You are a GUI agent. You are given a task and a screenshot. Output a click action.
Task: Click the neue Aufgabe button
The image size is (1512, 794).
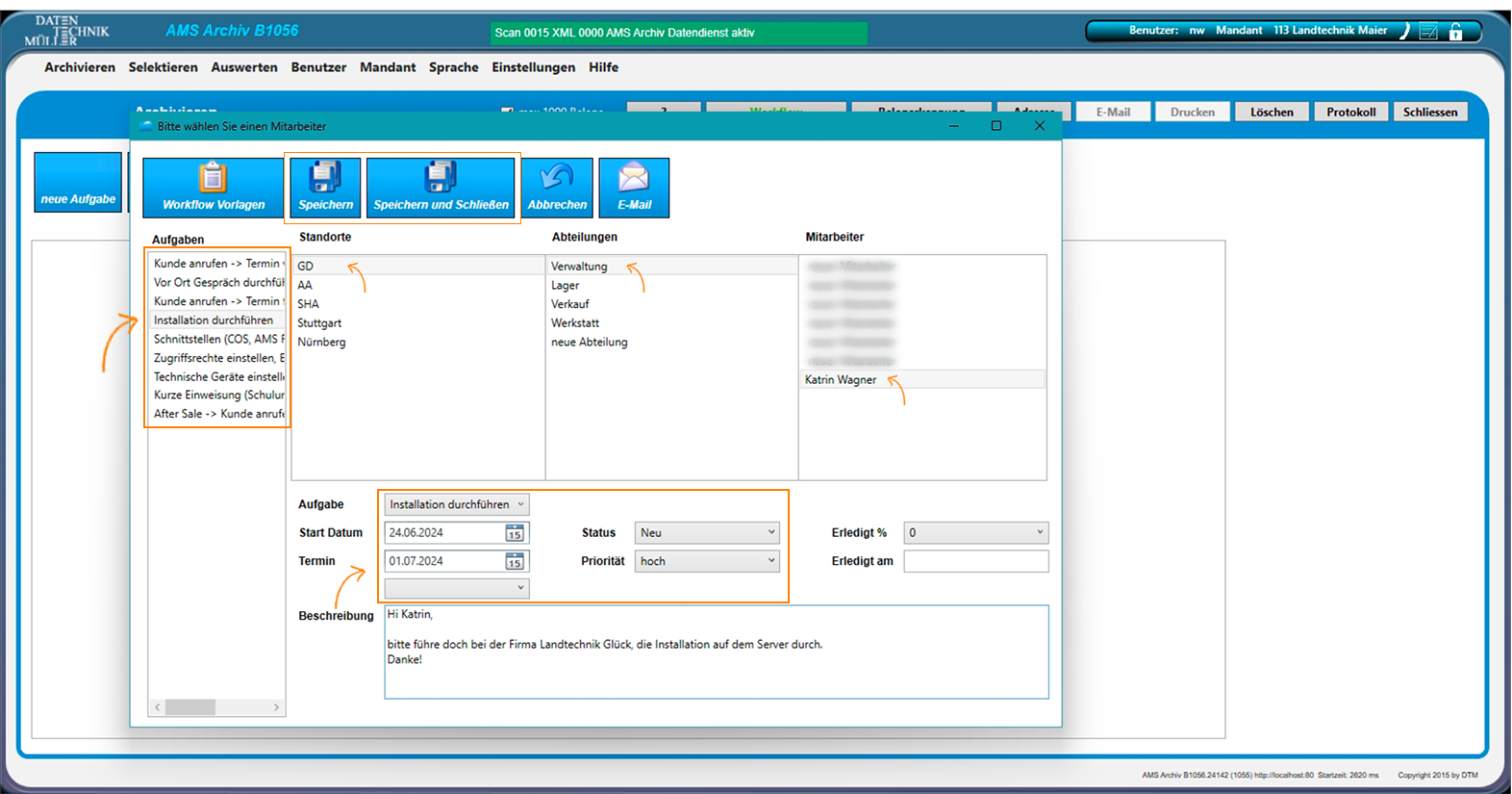pos(78,181)
